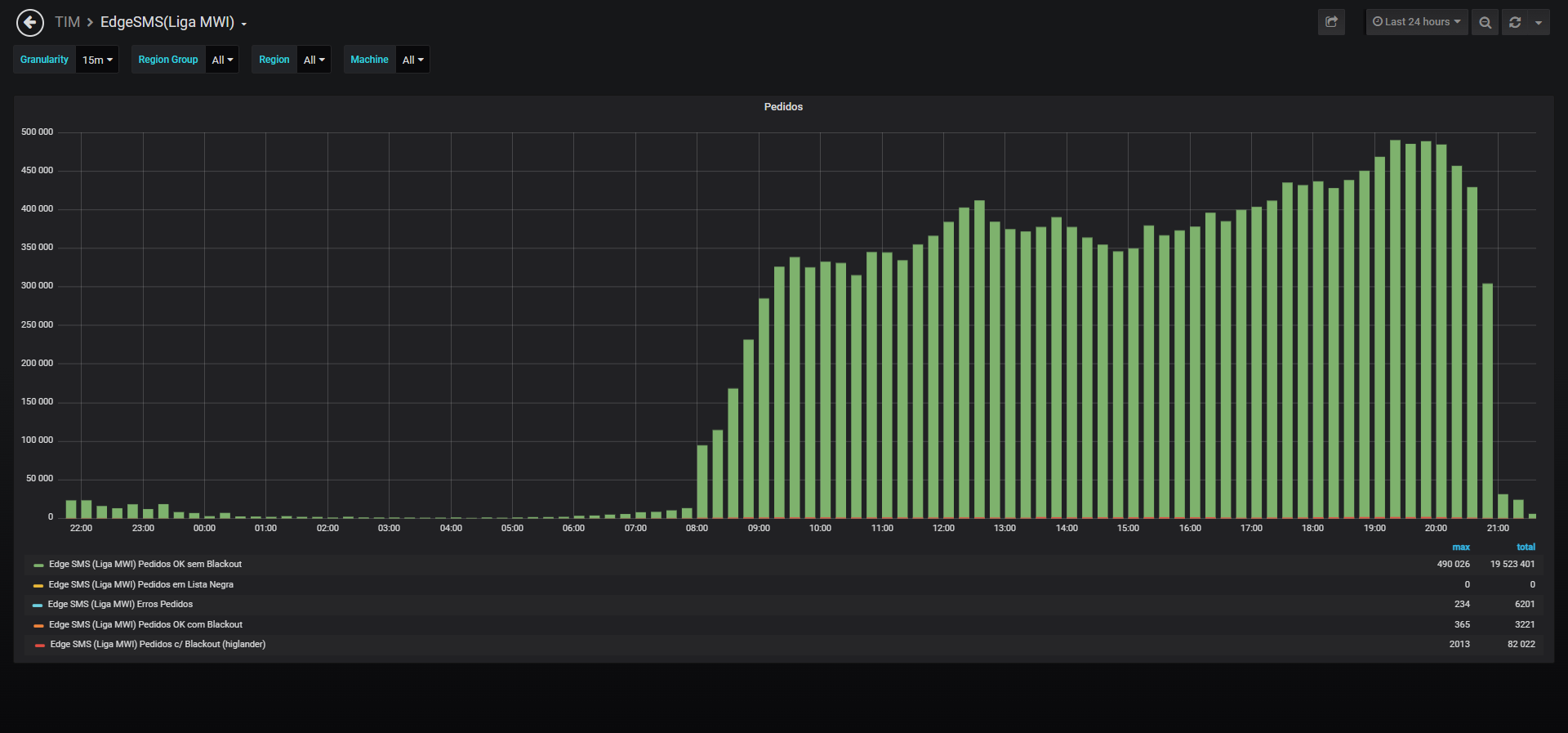Open the EdgeSMS(Liga MWI) dashboard title menu

point(173,22)
